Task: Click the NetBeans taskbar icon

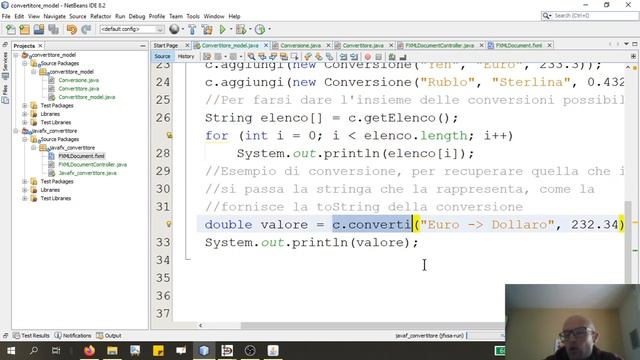Action: (204, 351)
